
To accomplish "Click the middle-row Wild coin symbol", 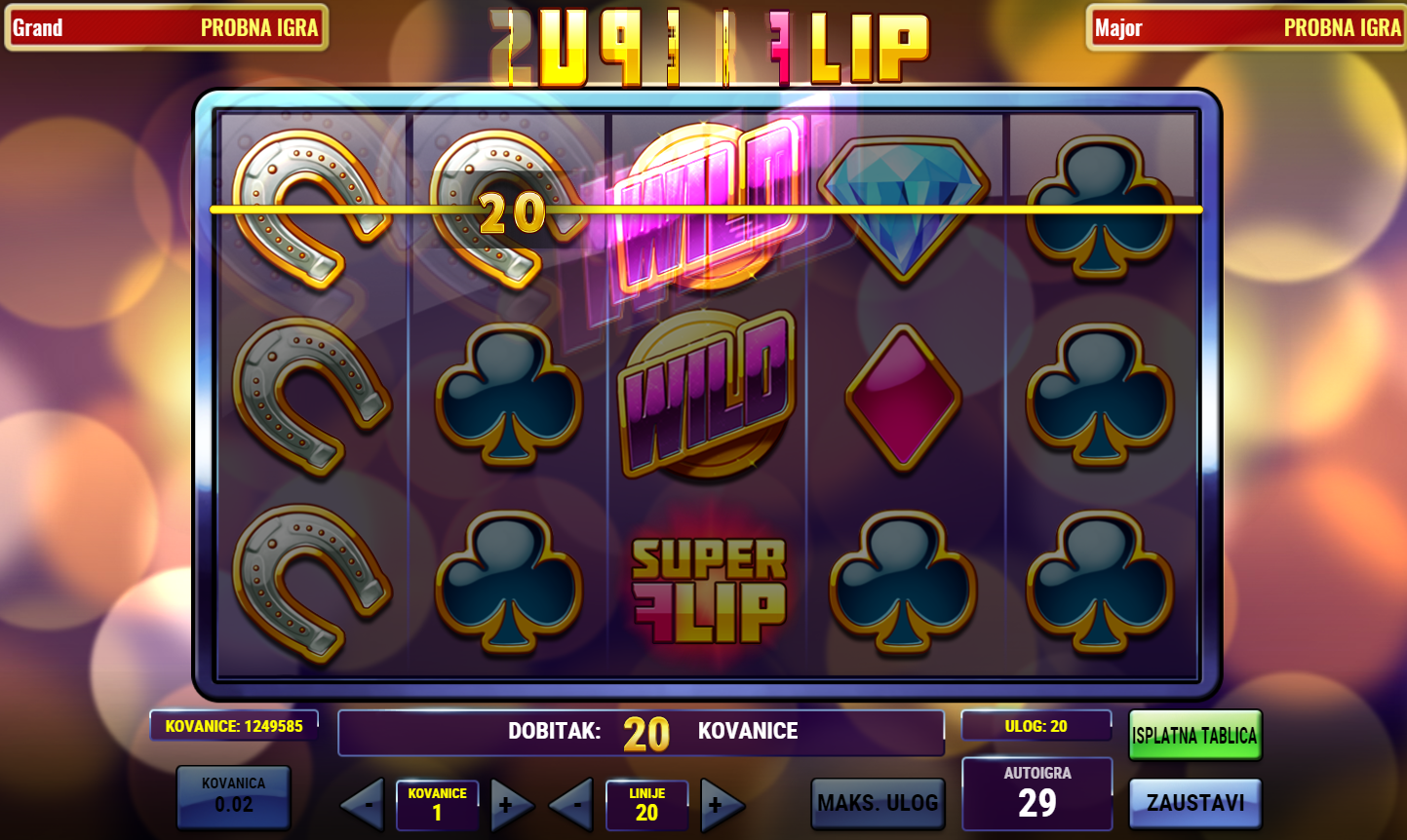I will pos(707,394).
